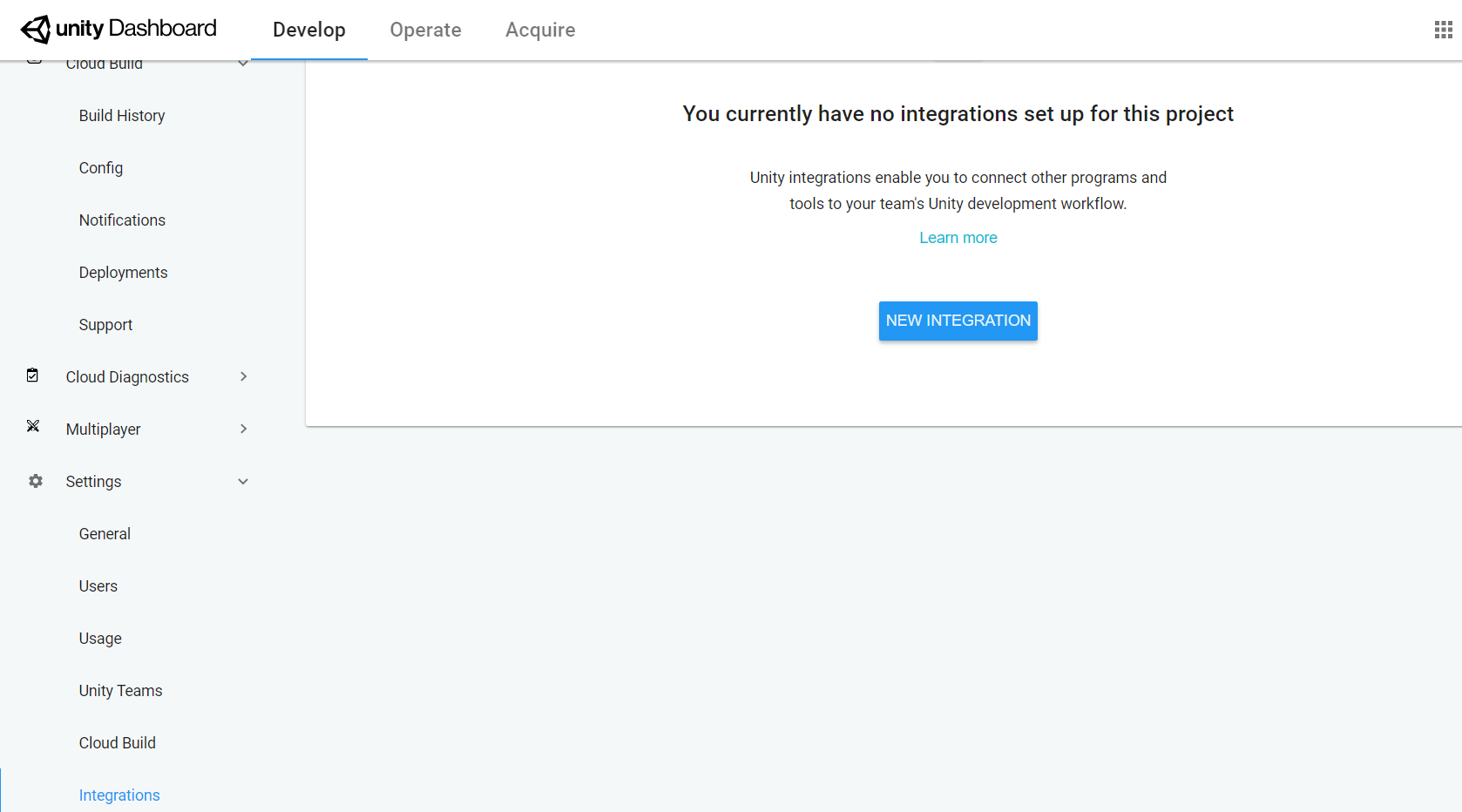This screenshot has width=1462, height=812.
Task: Click the NEW INTEGRATION button
Action: point(958,321)
